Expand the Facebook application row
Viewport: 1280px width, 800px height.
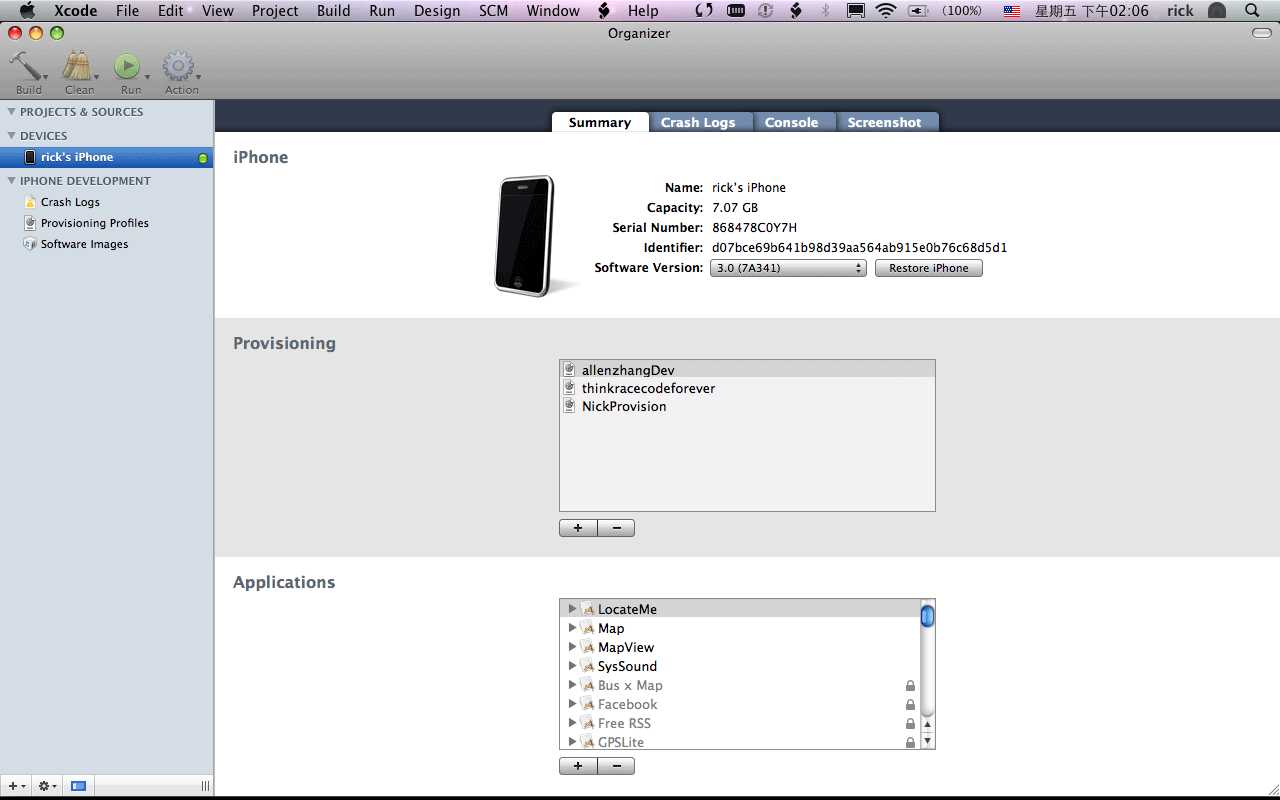[x=572, y=704]
